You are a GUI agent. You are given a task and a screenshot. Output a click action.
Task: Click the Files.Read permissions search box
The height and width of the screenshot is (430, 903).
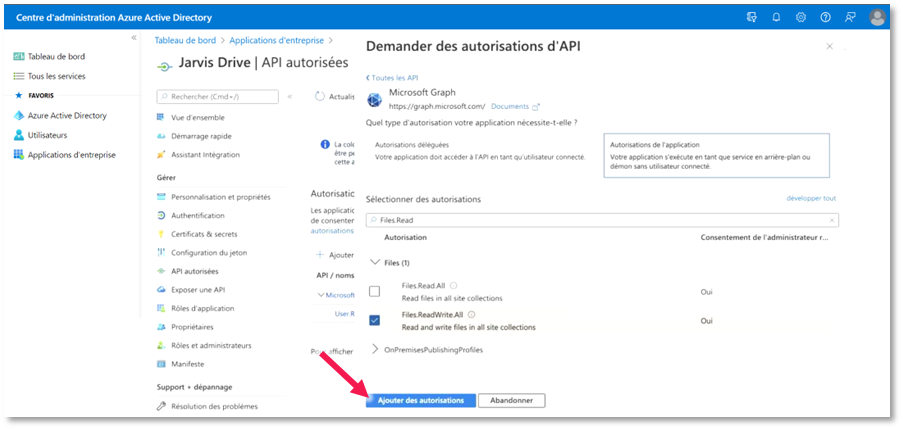click(602, 220)
